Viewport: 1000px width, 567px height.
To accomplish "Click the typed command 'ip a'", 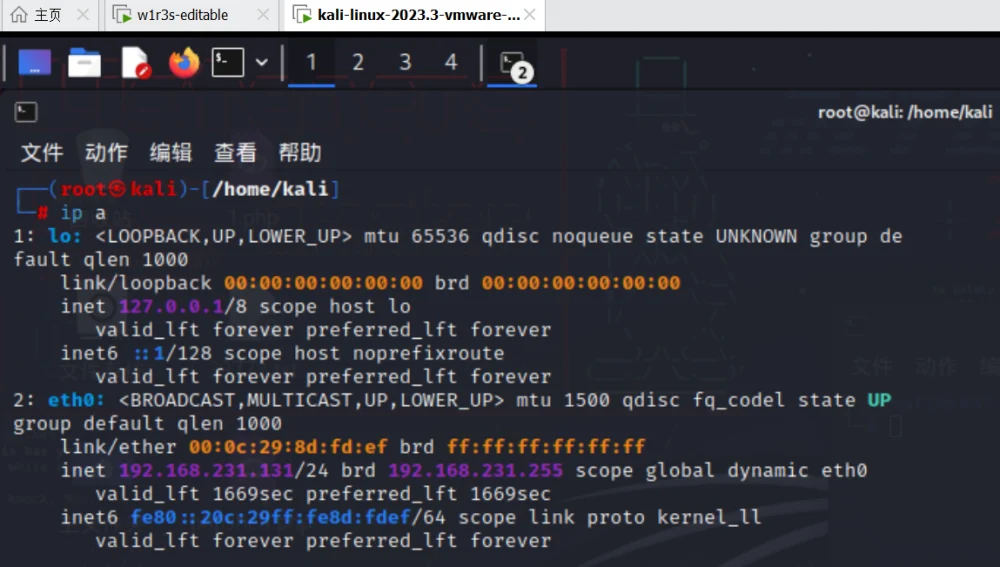I will 83,213.
